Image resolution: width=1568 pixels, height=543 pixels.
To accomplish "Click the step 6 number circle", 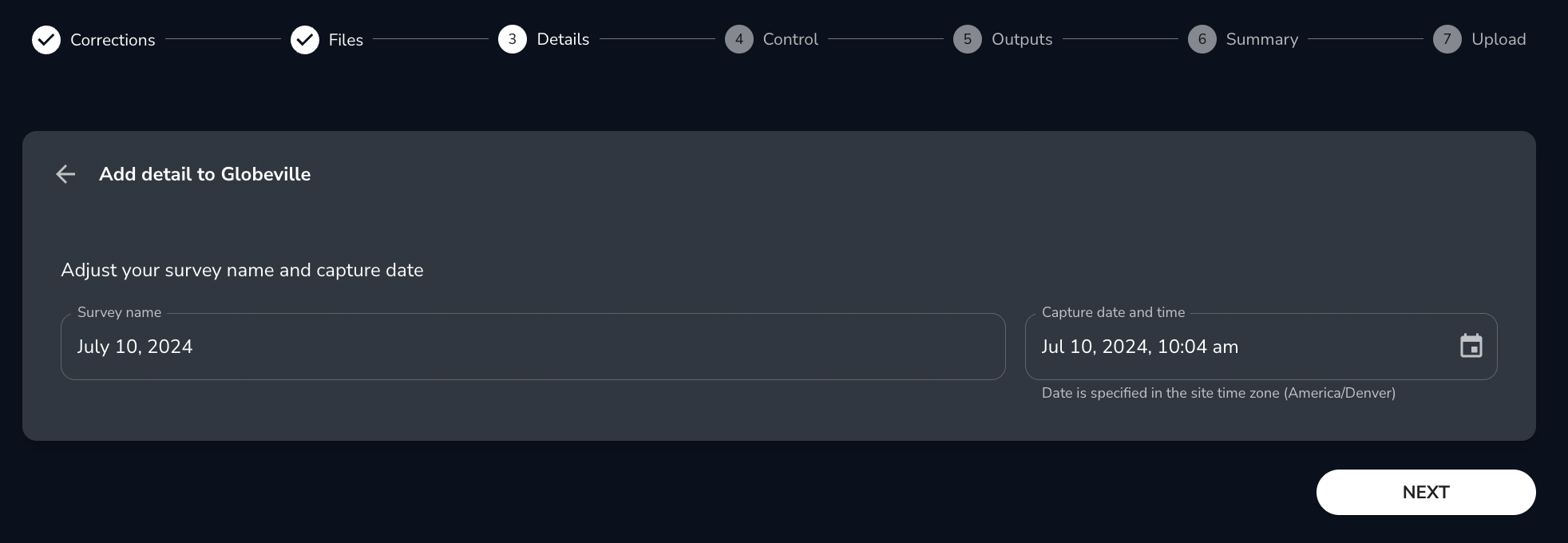I will coord(1202,39).
